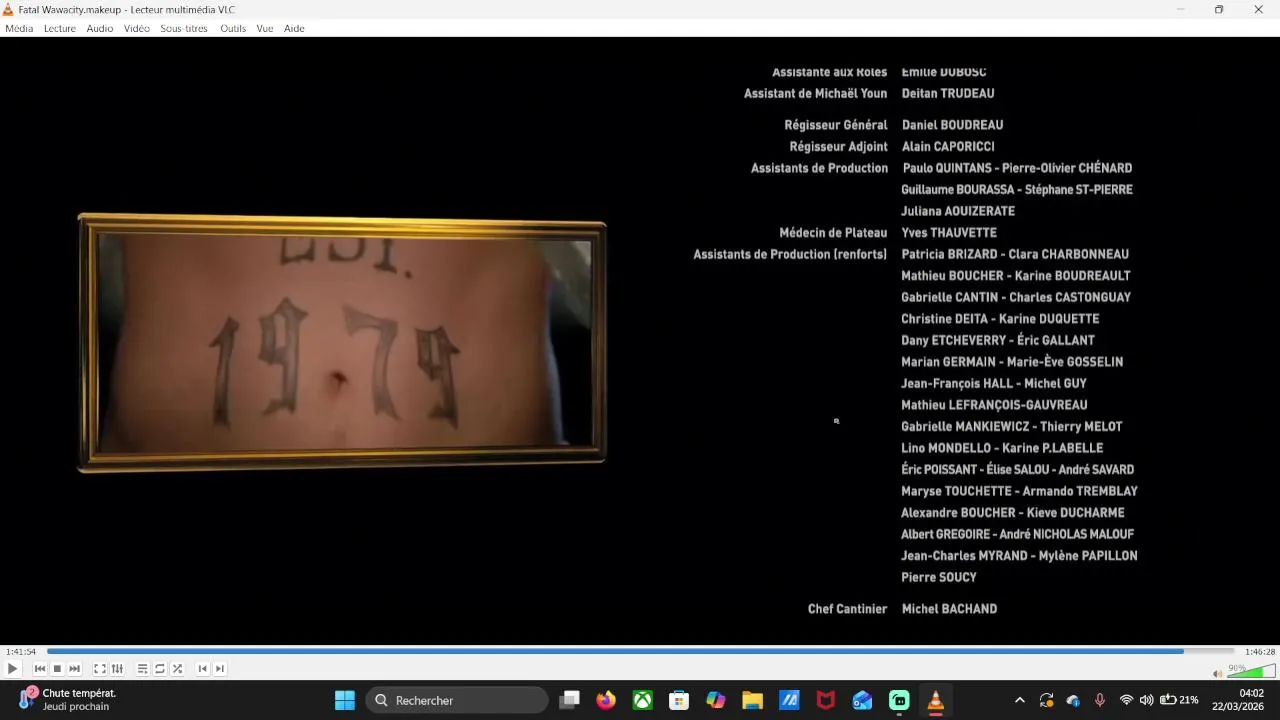The image size is (1280, 720).
Task: Click the Rechercher taskbar search box
Action: pos(458,700)
